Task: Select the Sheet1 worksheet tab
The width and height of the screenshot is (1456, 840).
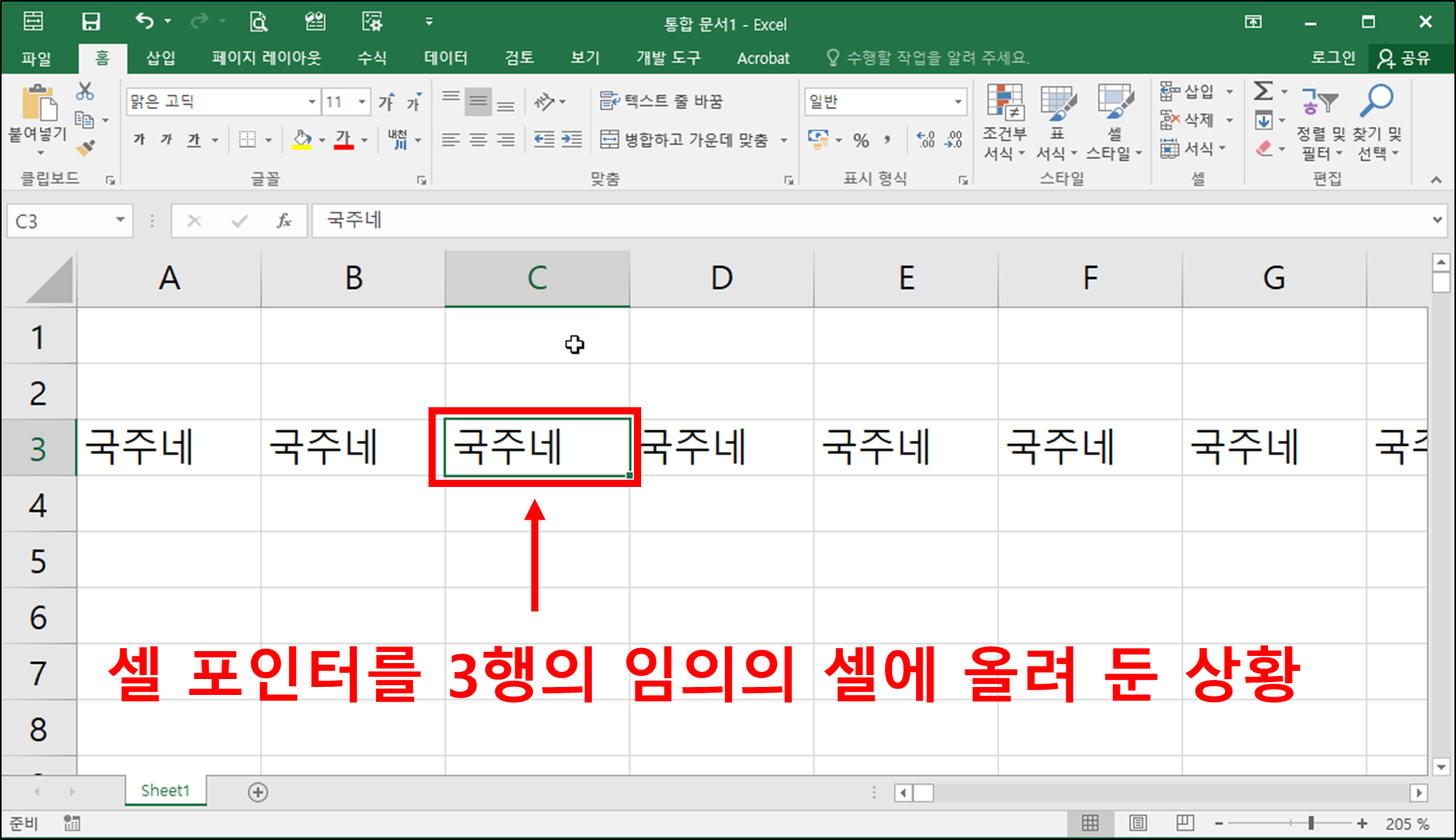Action: [x=166, y=791]
